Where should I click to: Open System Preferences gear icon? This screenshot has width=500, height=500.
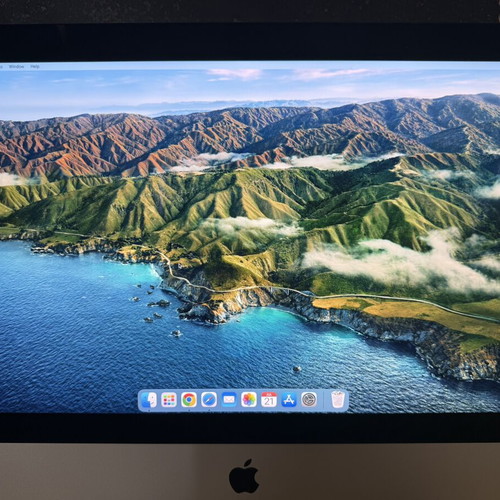click(x=309, y=400)
